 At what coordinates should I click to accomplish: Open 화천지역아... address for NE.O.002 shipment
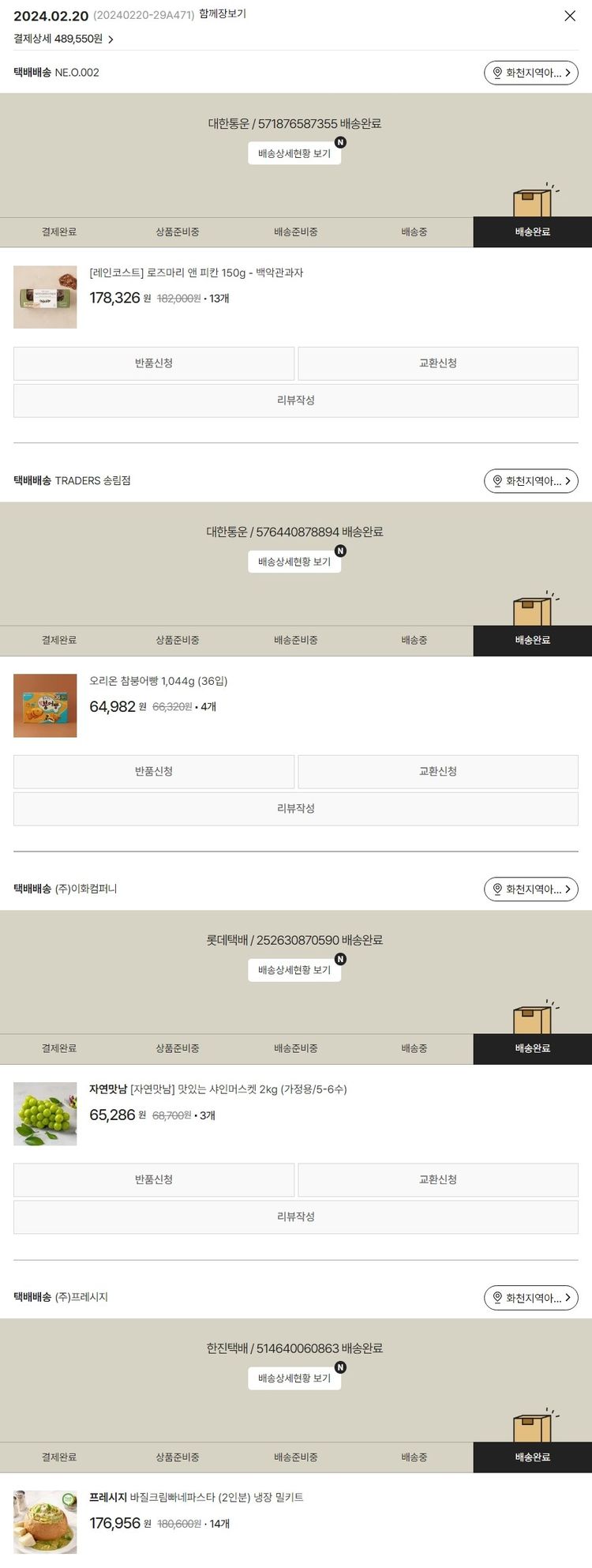coord(531,73)
